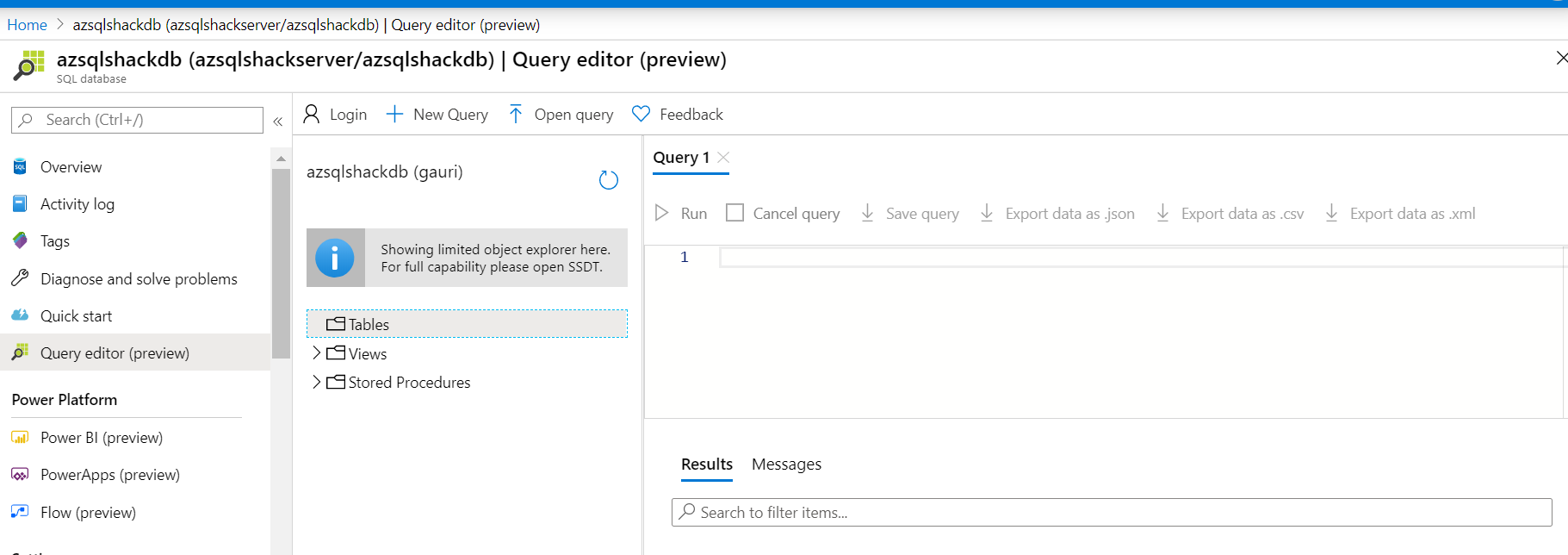This screenshot has height=555, width=1568.
Task: Toggle the Cancel query checkbox
Action: [x=734, y=213]
